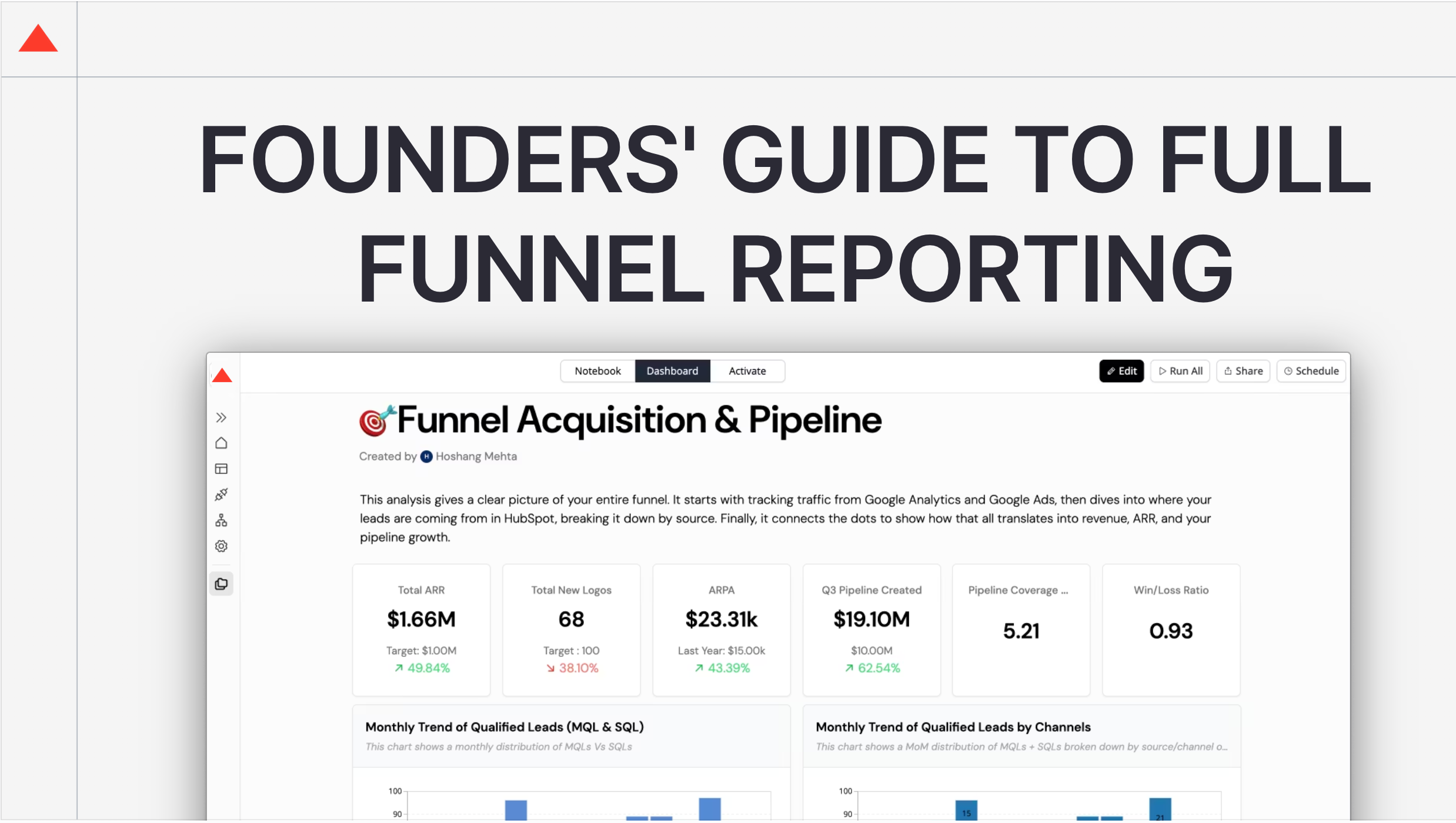Image resolution: width=1456 pixels, height=823 pixels.
Task: Expand sidebar with double-chevron icon
Action: point(221,417)
